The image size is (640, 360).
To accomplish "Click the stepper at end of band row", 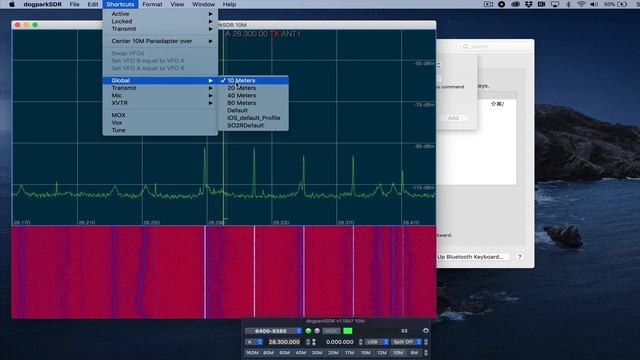I will coord(426,353).
